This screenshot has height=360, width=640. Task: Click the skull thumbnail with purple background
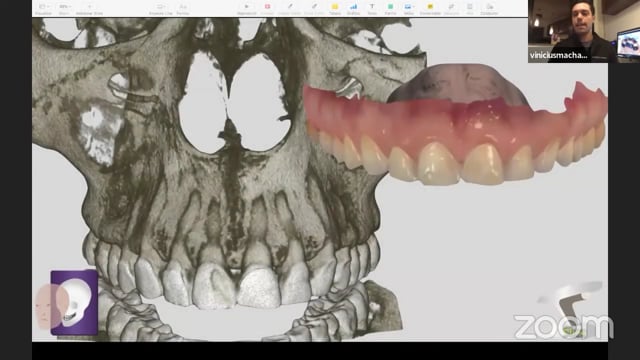pos(74,302)
